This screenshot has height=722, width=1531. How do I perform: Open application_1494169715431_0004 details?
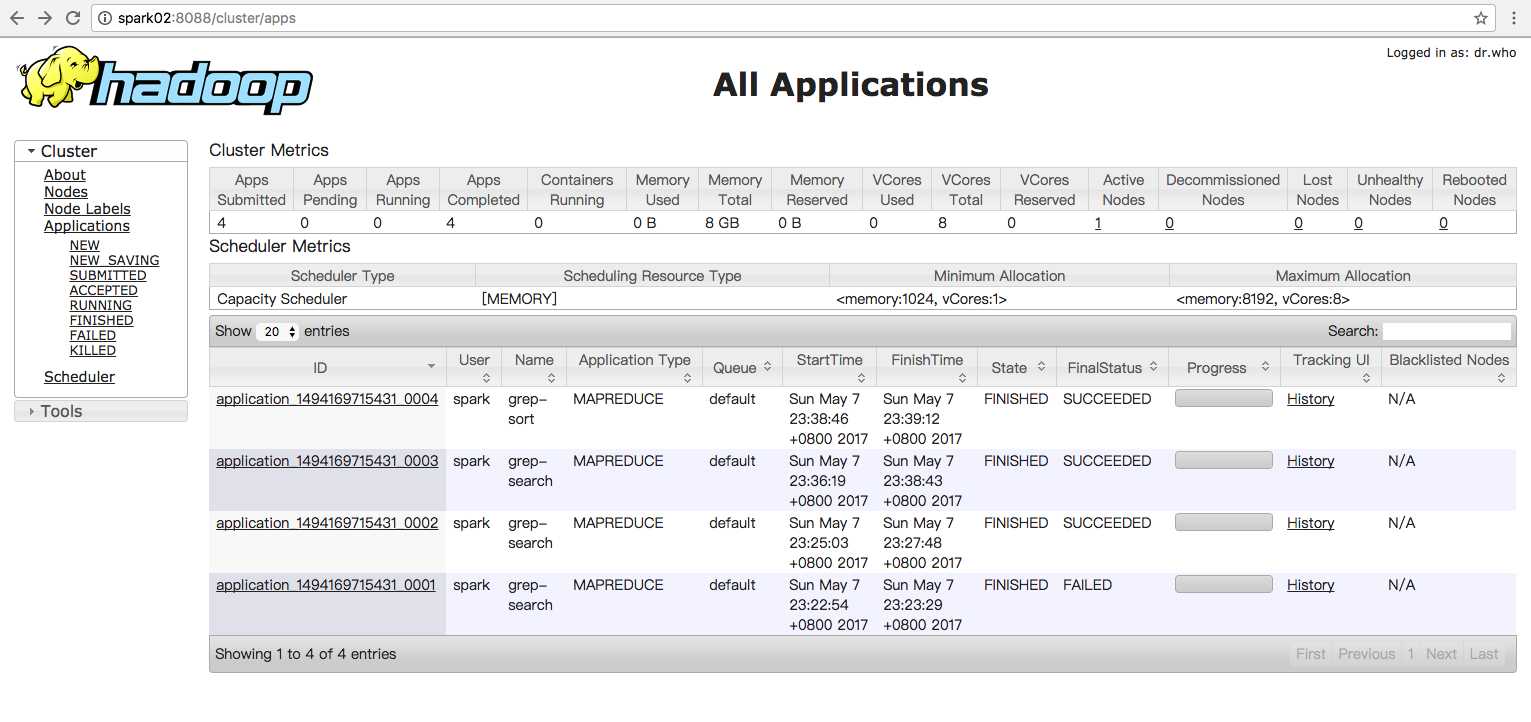point(327,399)
